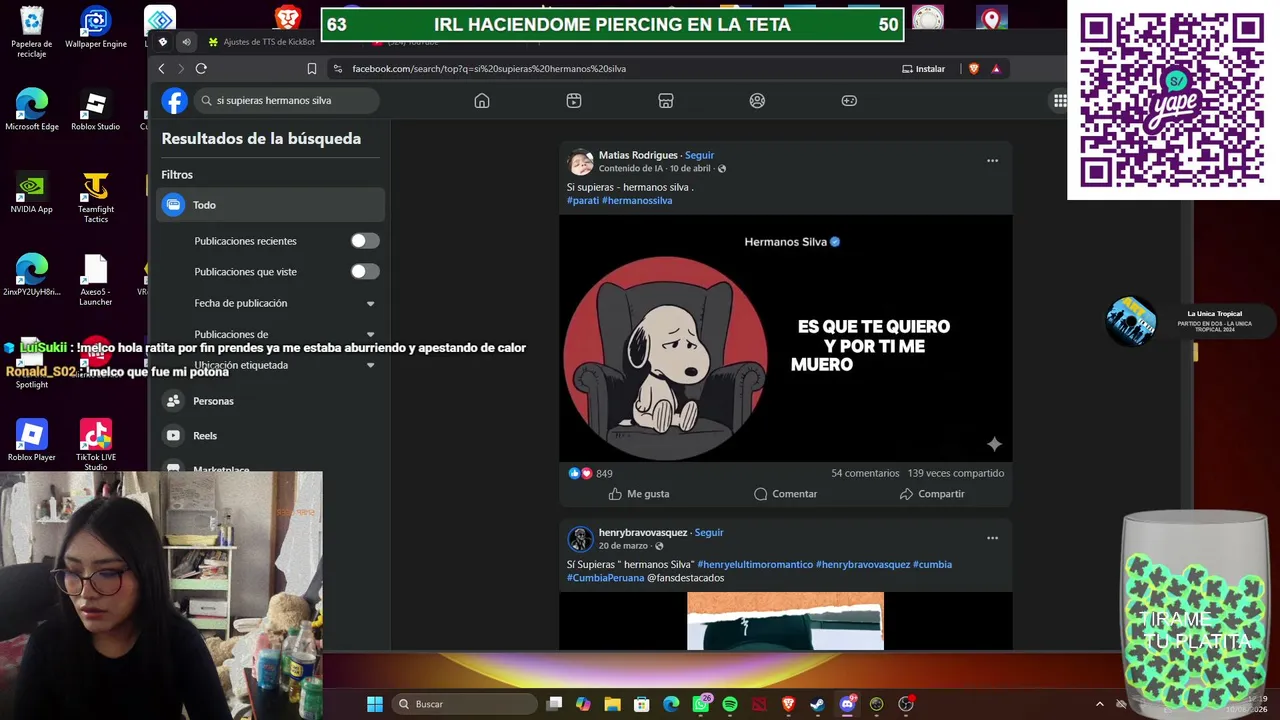
Task: View the 139 veces compartido count
Action: coord(956,474)
